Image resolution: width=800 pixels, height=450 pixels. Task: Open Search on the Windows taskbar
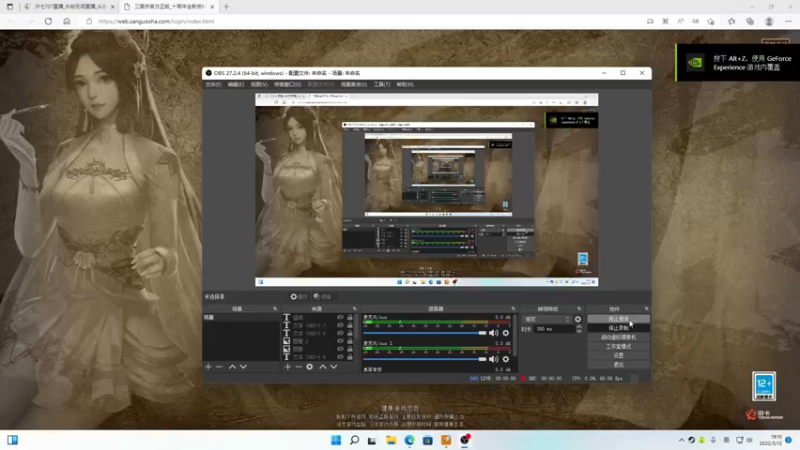coord(354,440)
